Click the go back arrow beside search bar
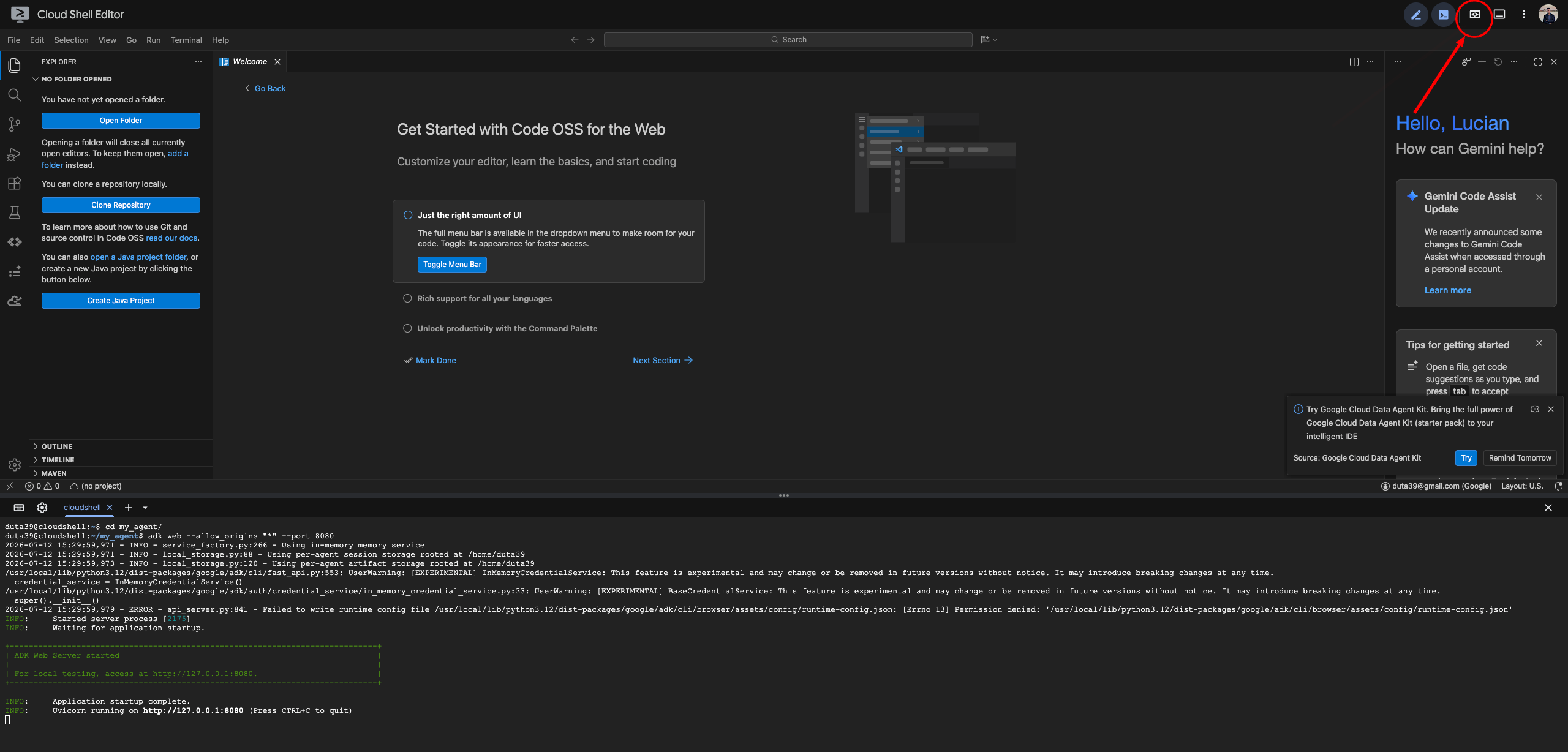 [x=575, y=40]
